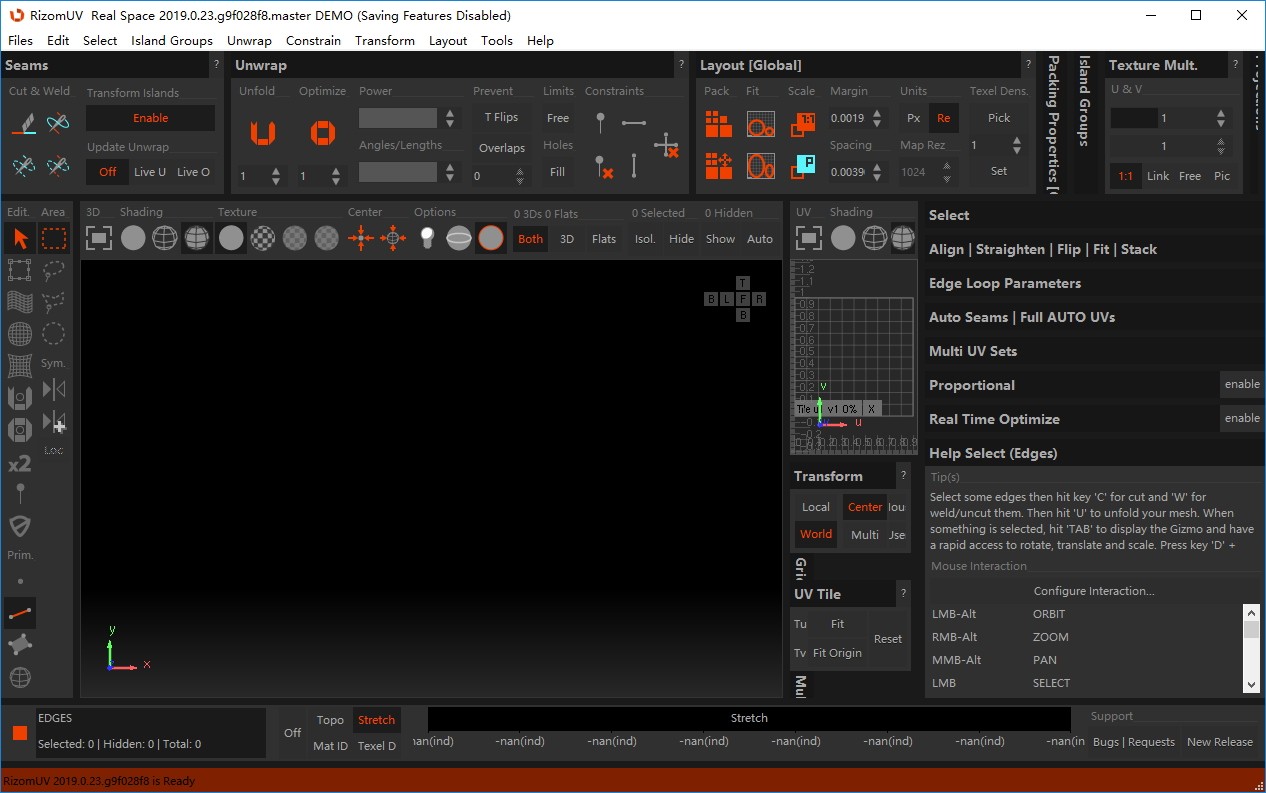Viewport: 1266px width, 793px height.
Task: Click the Cut seams icon
Action: click(24, 124)
